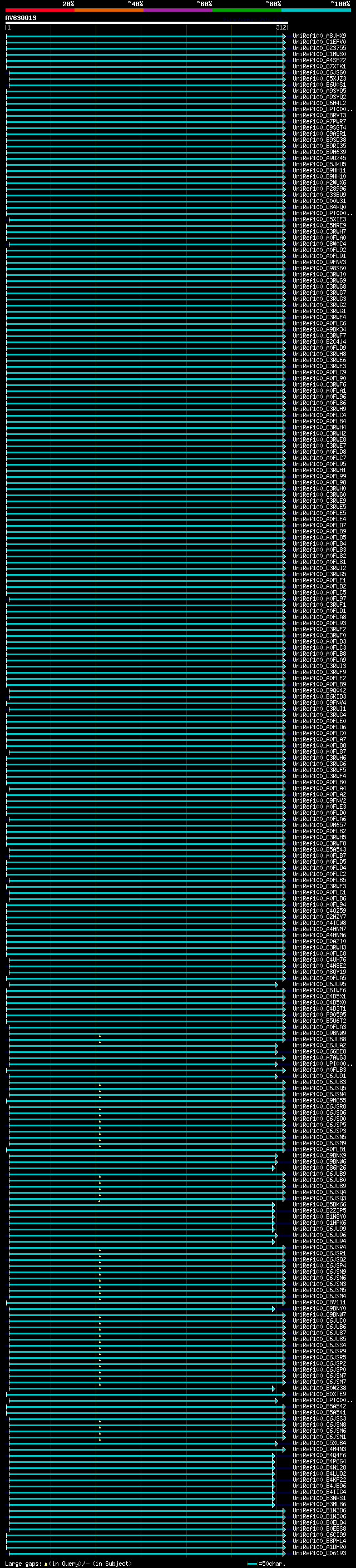
Task: Select the UniRef100_A9U245 label
Action: pyautogui.click(x=319, y=159)
